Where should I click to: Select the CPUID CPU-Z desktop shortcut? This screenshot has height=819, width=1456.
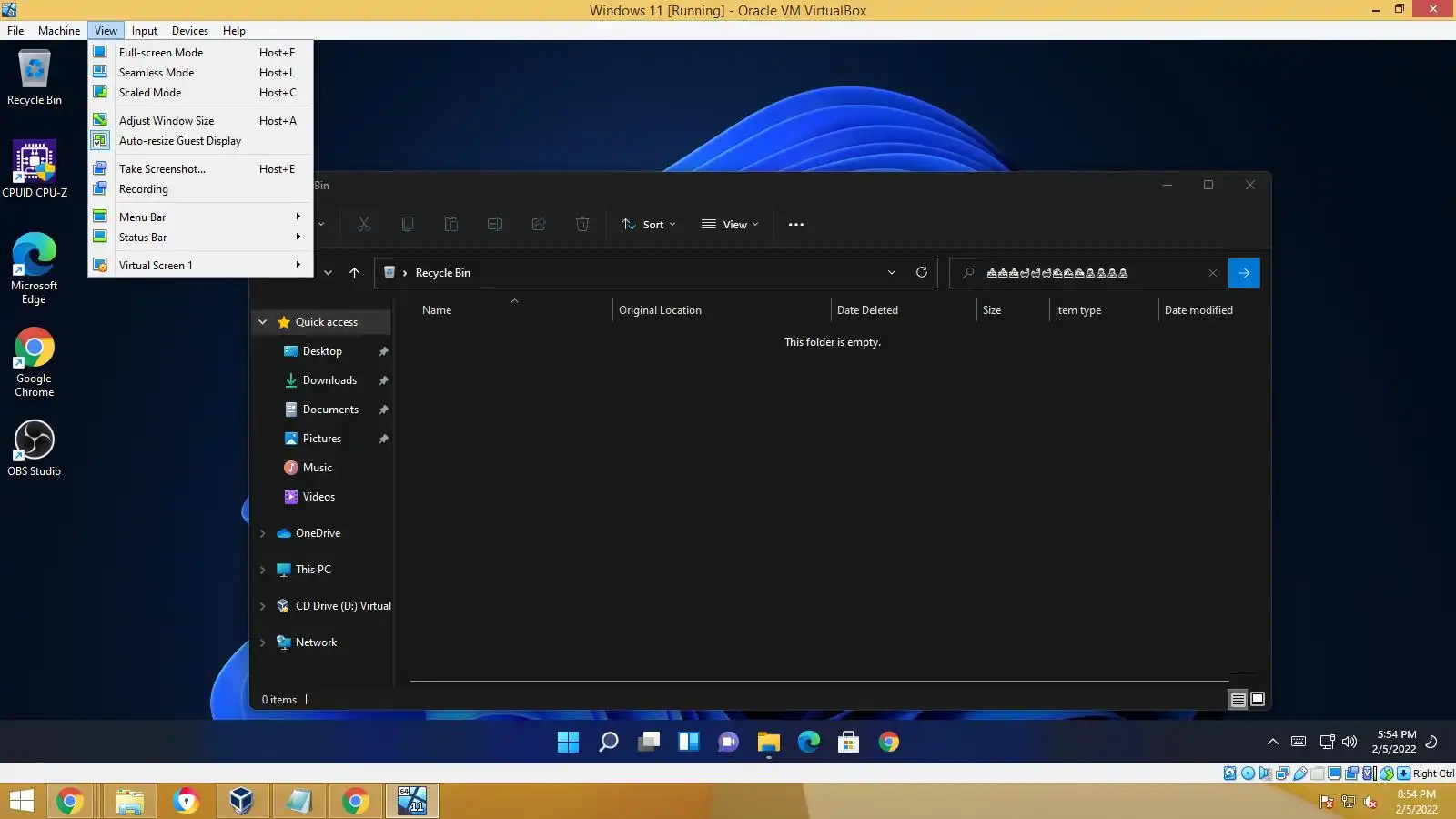[35, 169]
